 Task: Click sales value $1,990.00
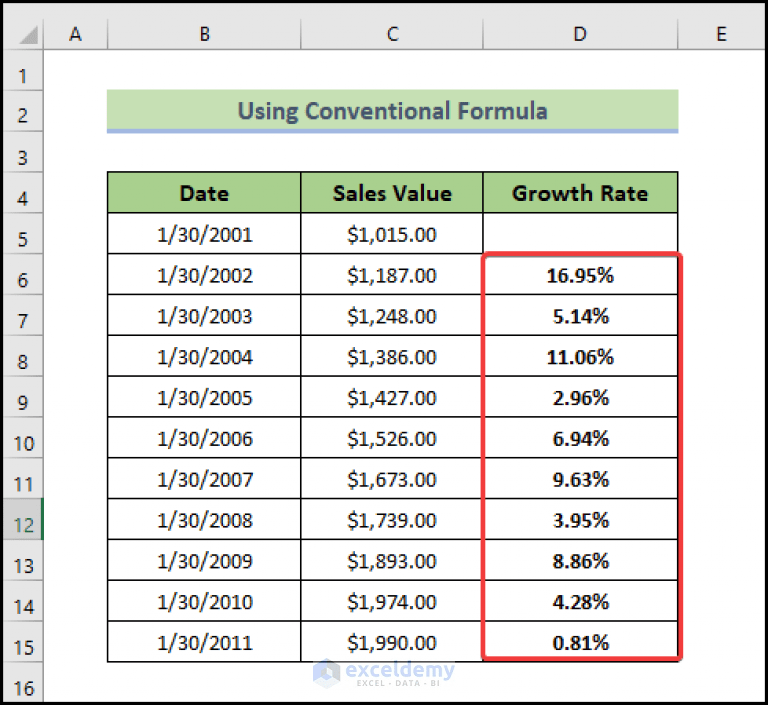tap(392, 642)
